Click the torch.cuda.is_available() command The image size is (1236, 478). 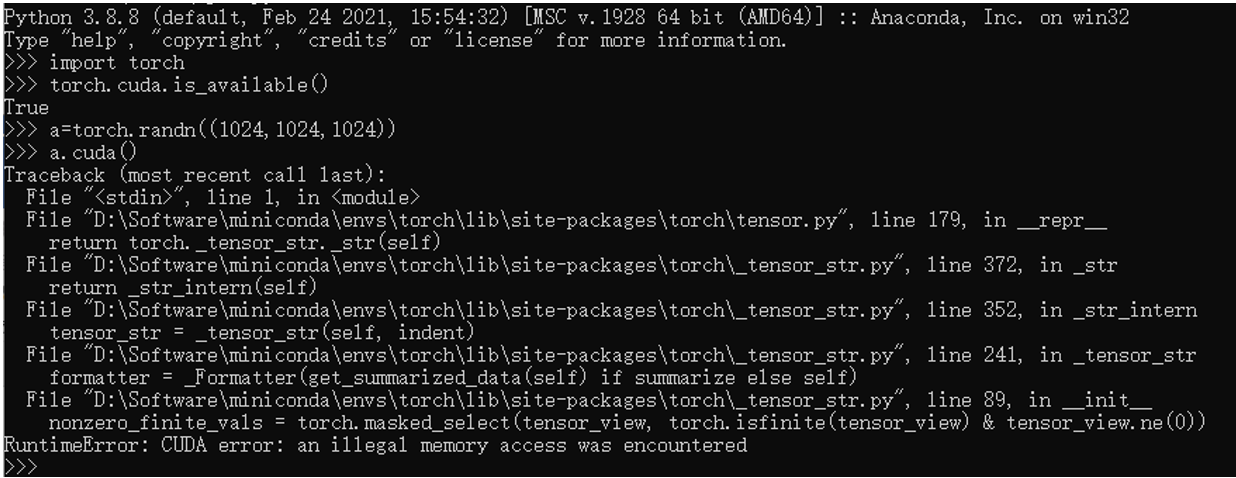click(188, 85)
